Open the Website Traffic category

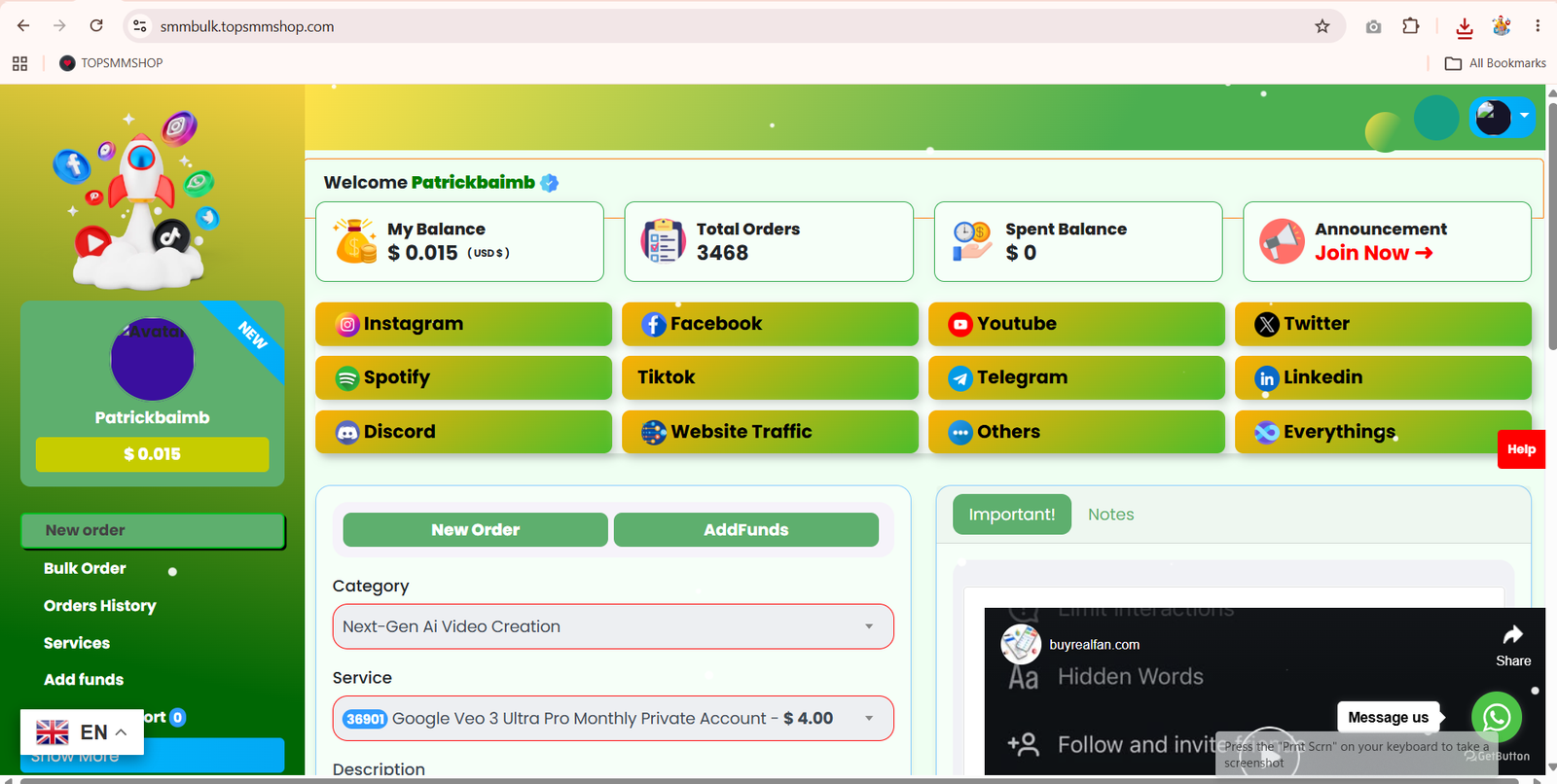(x=770, y=432)
